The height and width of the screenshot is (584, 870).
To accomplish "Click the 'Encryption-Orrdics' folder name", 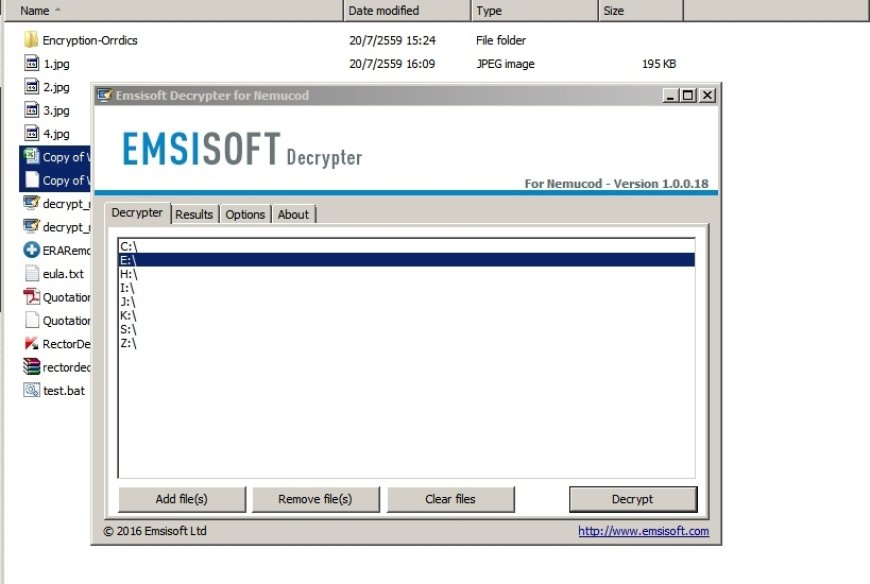I will 90,40.
